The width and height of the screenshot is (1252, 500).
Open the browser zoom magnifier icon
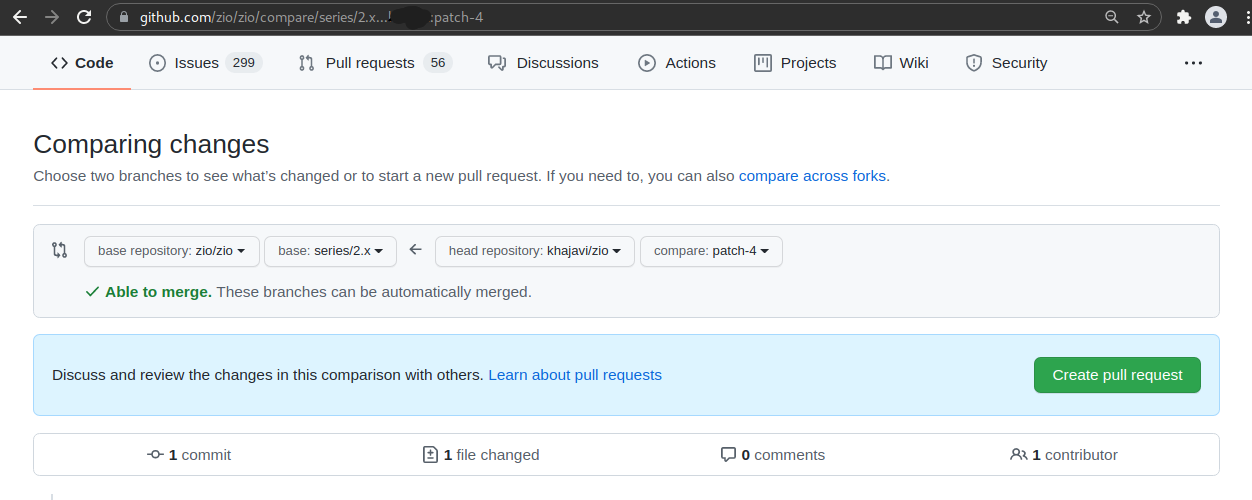coord(1111,17)
